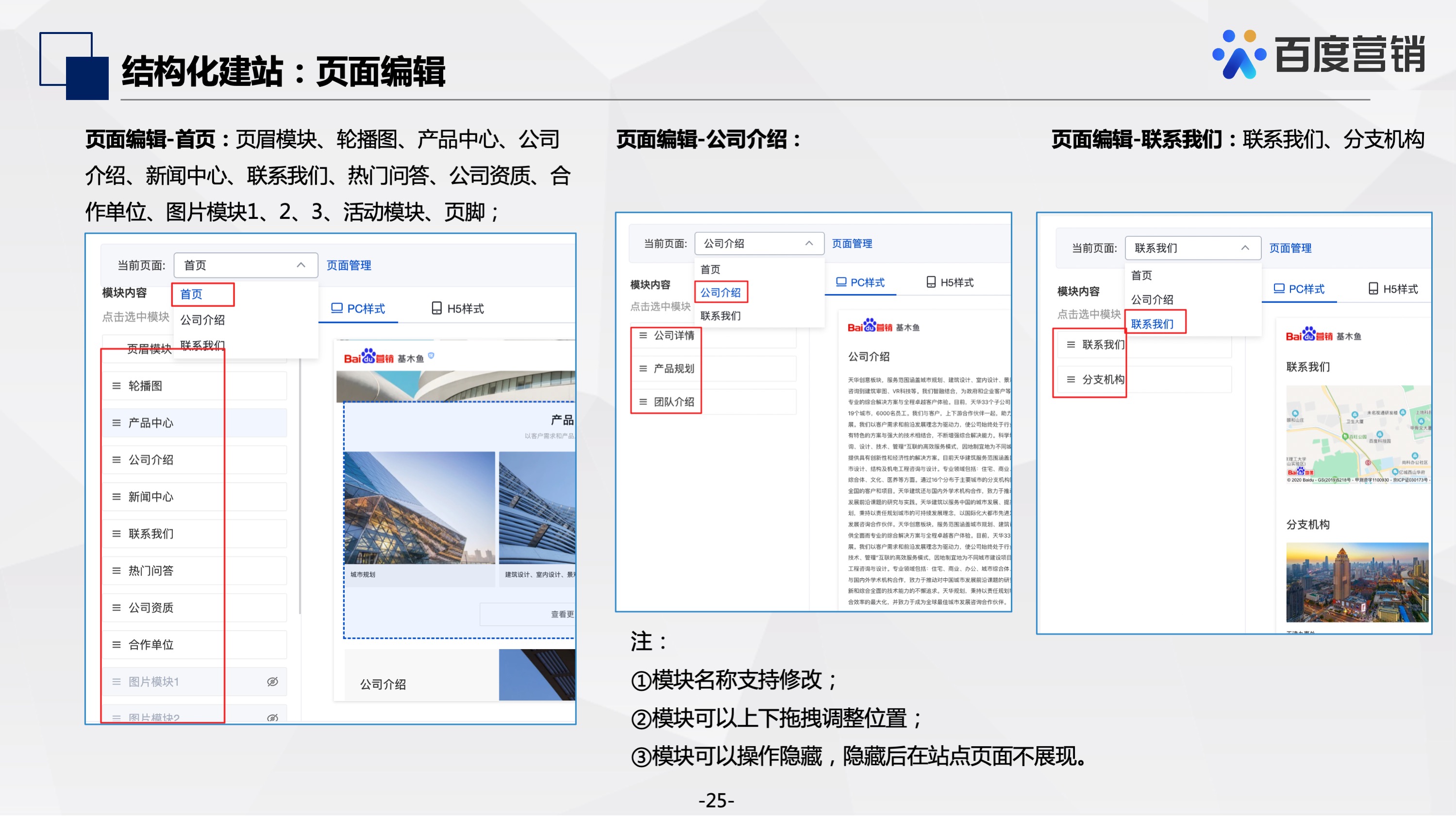The height and width of the screenshot is (819, 1456).
Task: Pick 首页 in the right panel dropdown list
Action: click(x=1142, y=275)
